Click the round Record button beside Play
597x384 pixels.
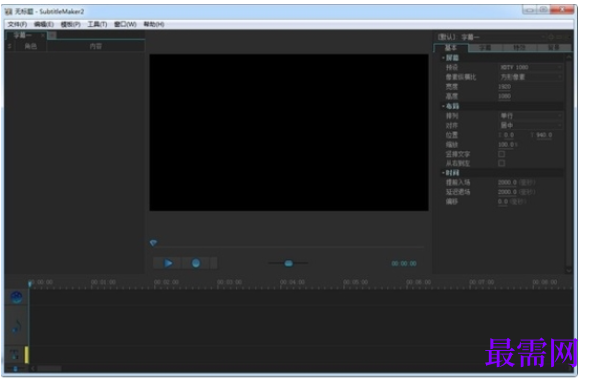196,263
